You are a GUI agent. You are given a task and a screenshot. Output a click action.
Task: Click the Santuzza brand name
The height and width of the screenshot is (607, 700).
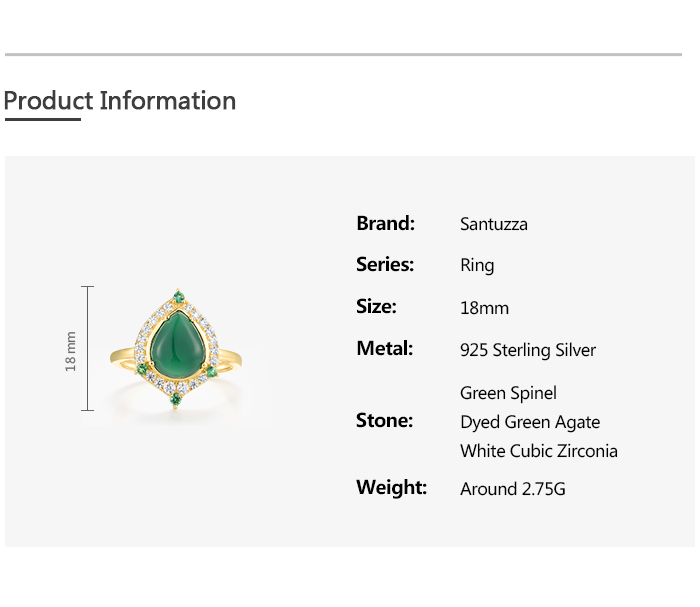pos(493,224)
